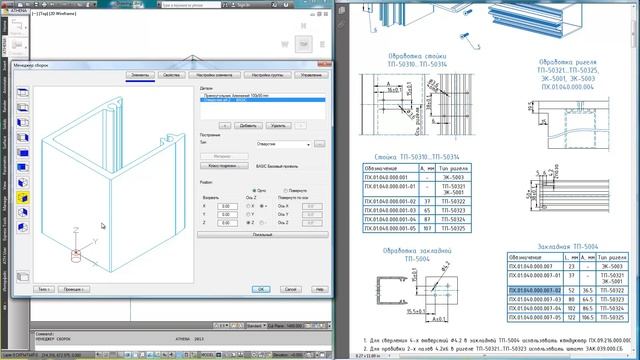The width and height of the screenshot is (640, 360).
Task: Click '<' move button under list
Action: tap(225, 126)
